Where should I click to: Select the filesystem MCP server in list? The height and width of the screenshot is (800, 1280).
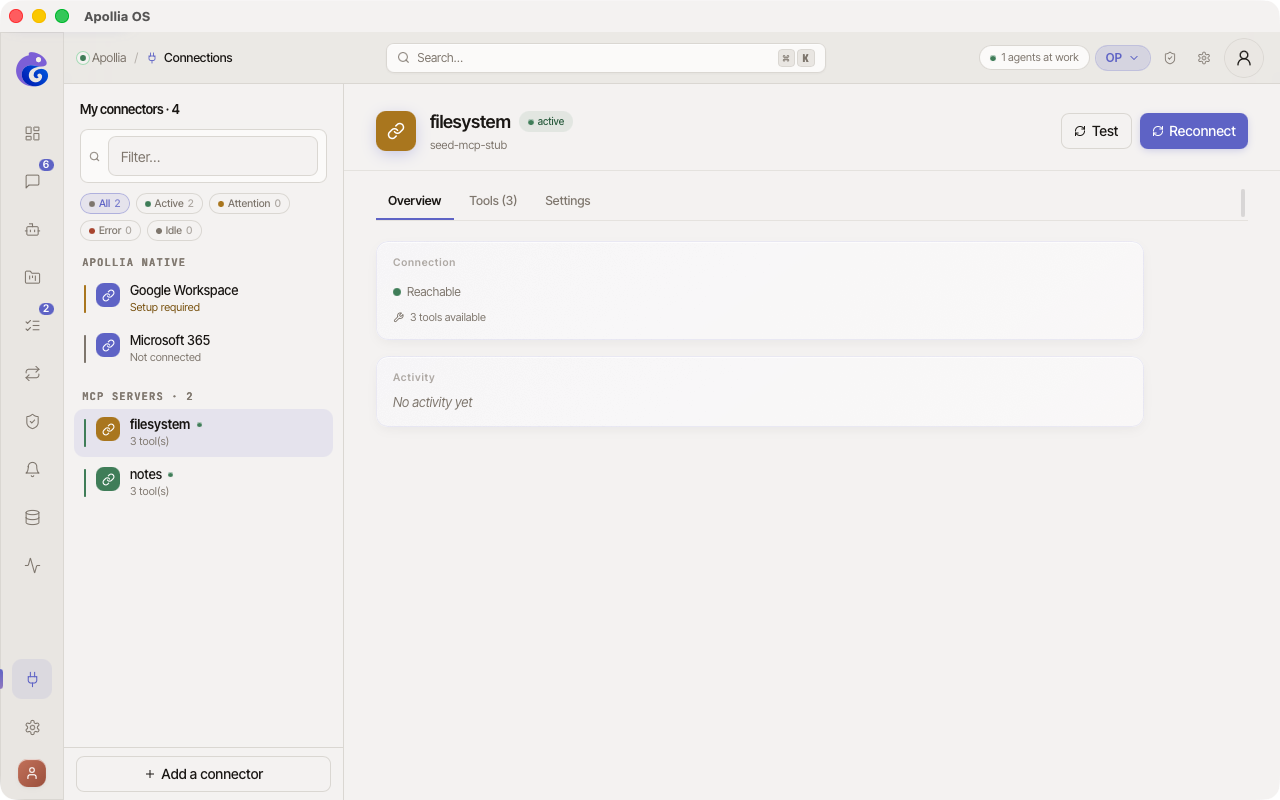coord(204,433)
